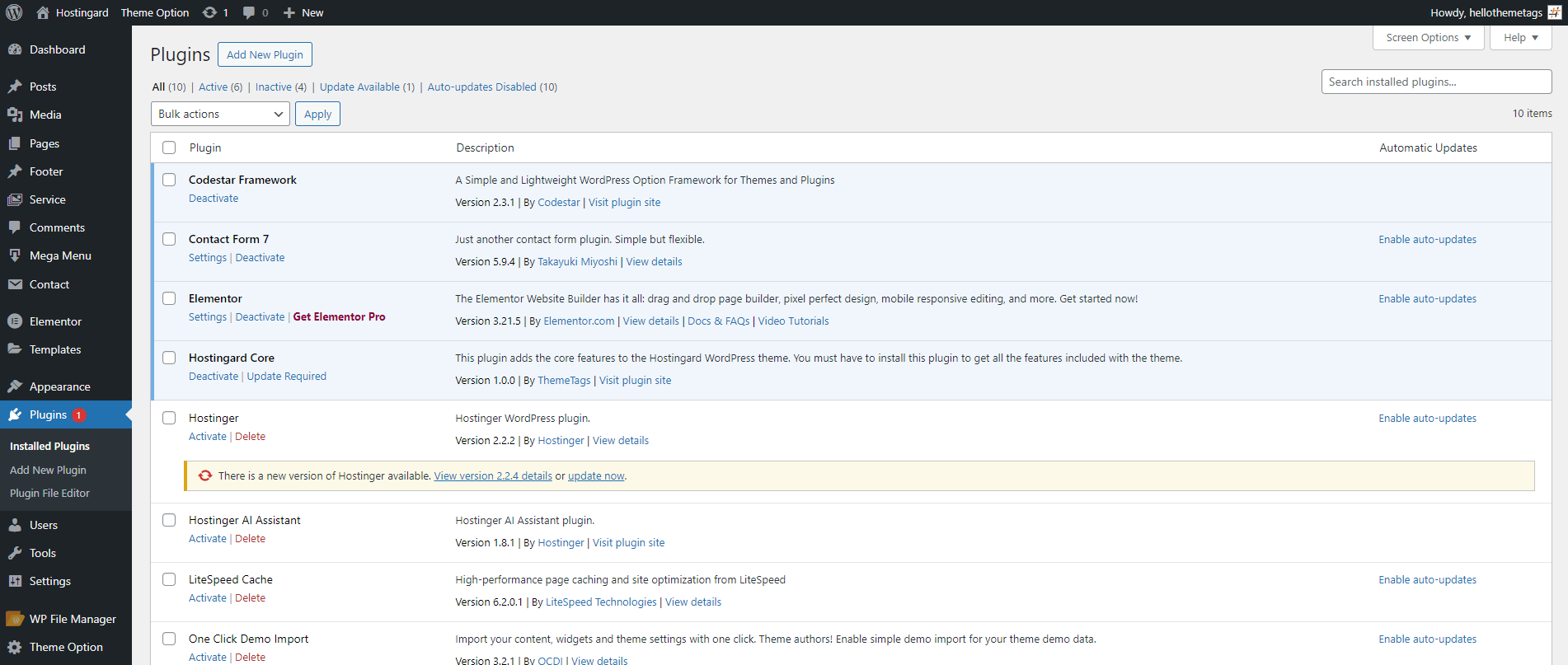Open Contact Form 7 Settings link
The height and width of the screenshot is (665, 1568).
click(208, 258)
